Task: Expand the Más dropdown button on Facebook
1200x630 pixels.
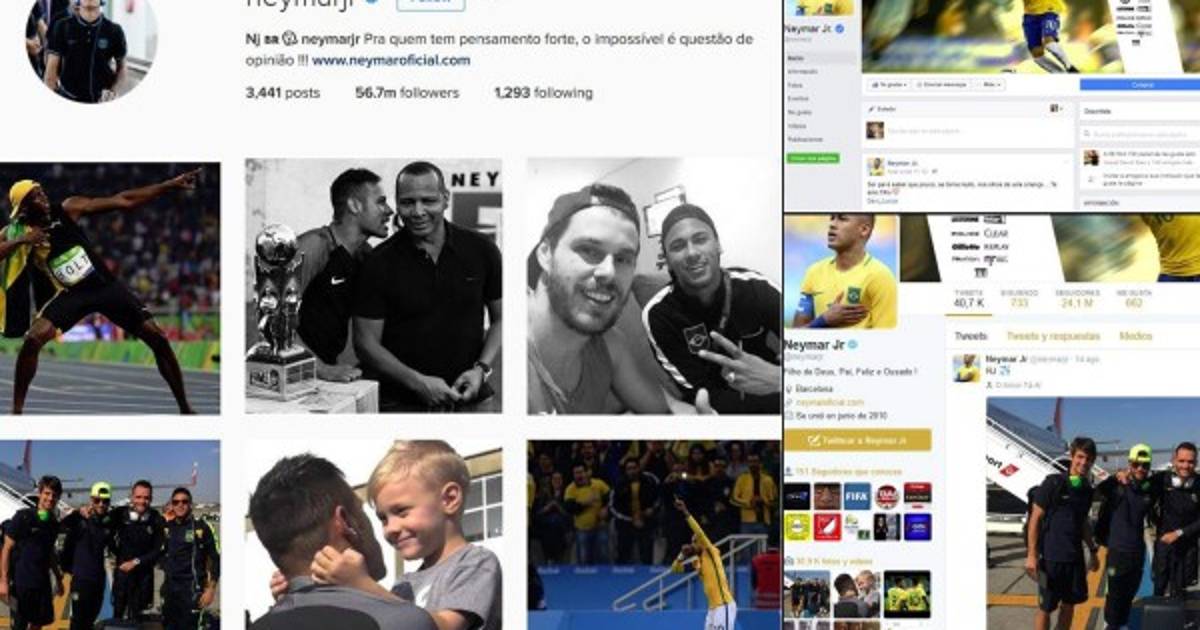Action: 992,85
